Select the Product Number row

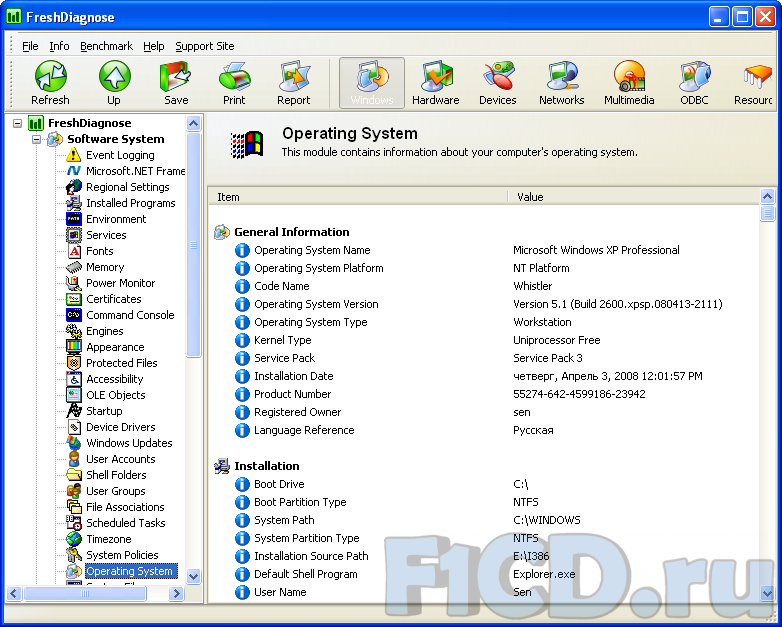484,394
